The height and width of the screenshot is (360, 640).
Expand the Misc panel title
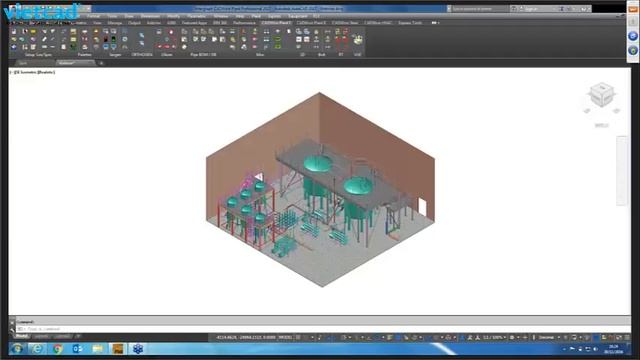[x=260, y=54]
